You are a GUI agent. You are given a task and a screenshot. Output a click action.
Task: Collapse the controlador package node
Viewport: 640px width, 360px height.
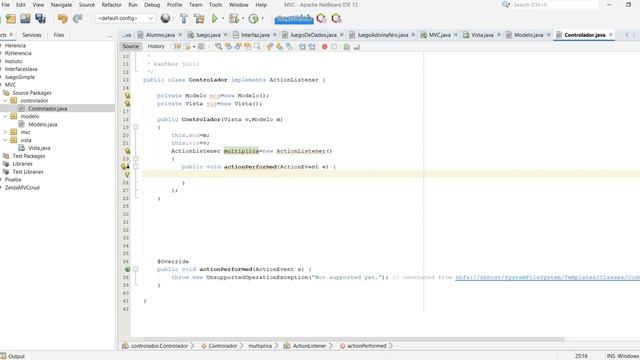tap(5, 100)
